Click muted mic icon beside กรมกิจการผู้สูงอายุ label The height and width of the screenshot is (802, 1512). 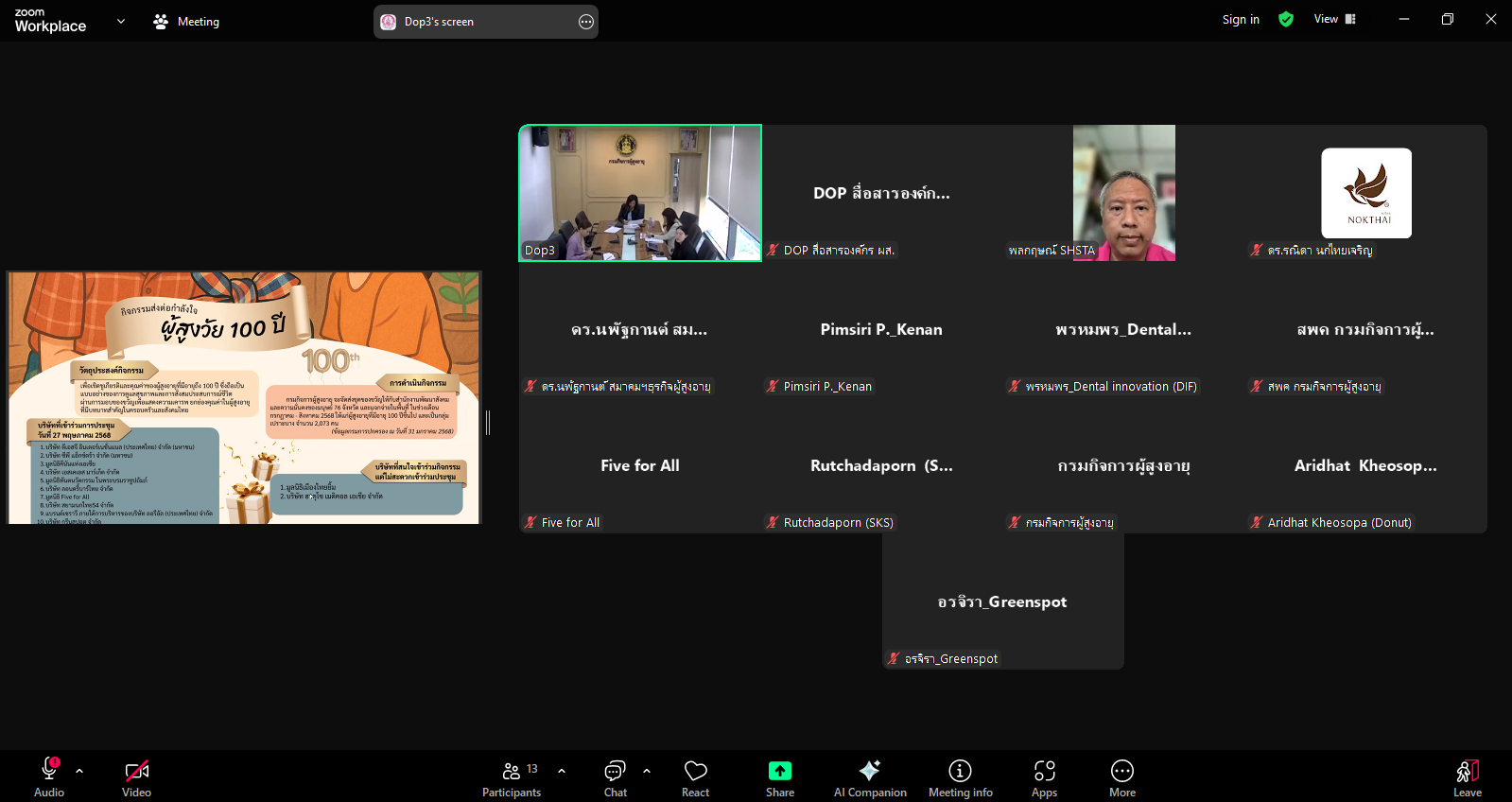(1016, 522)
